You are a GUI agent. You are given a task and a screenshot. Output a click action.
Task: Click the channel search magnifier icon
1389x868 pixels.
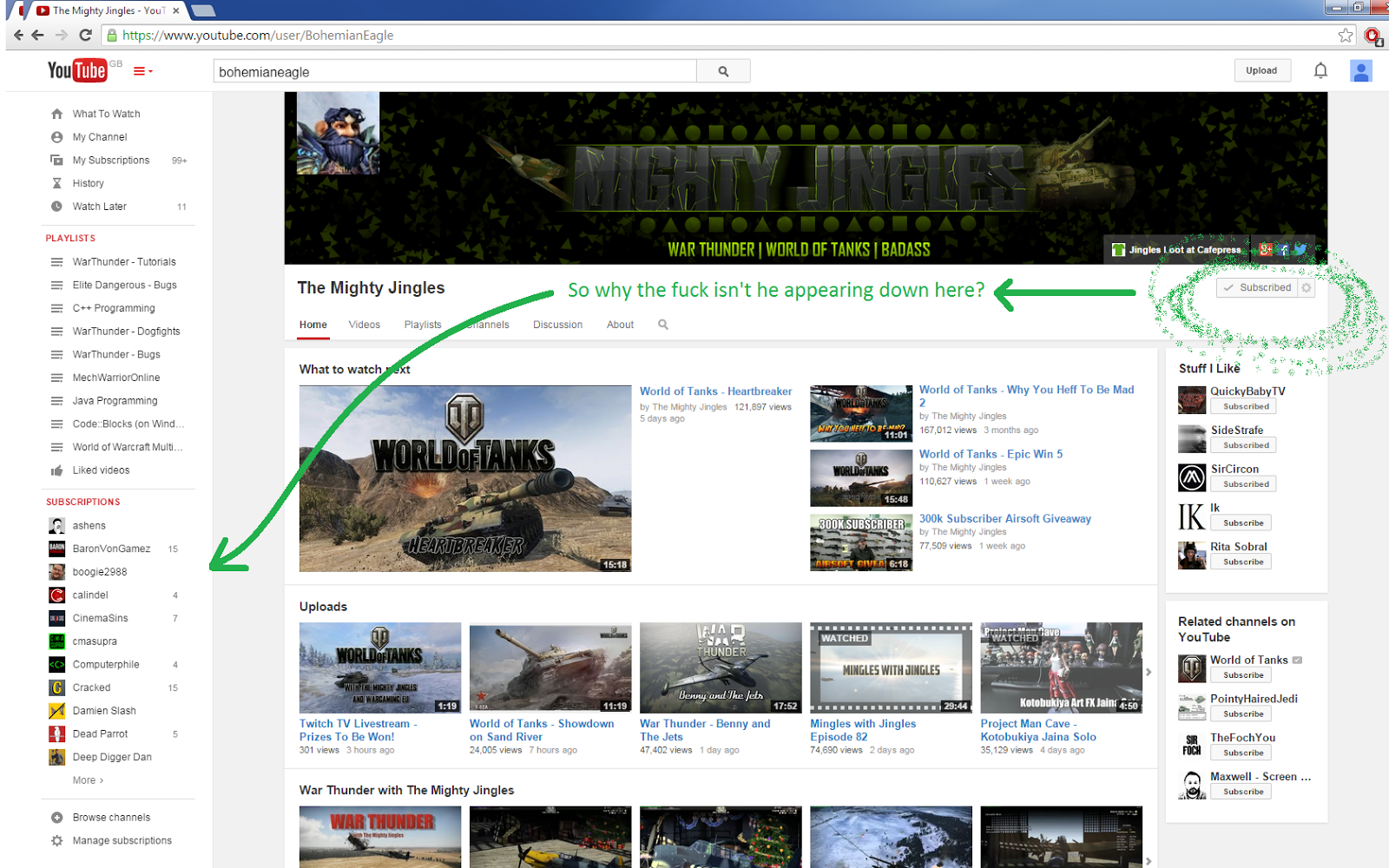pos(663,325)
